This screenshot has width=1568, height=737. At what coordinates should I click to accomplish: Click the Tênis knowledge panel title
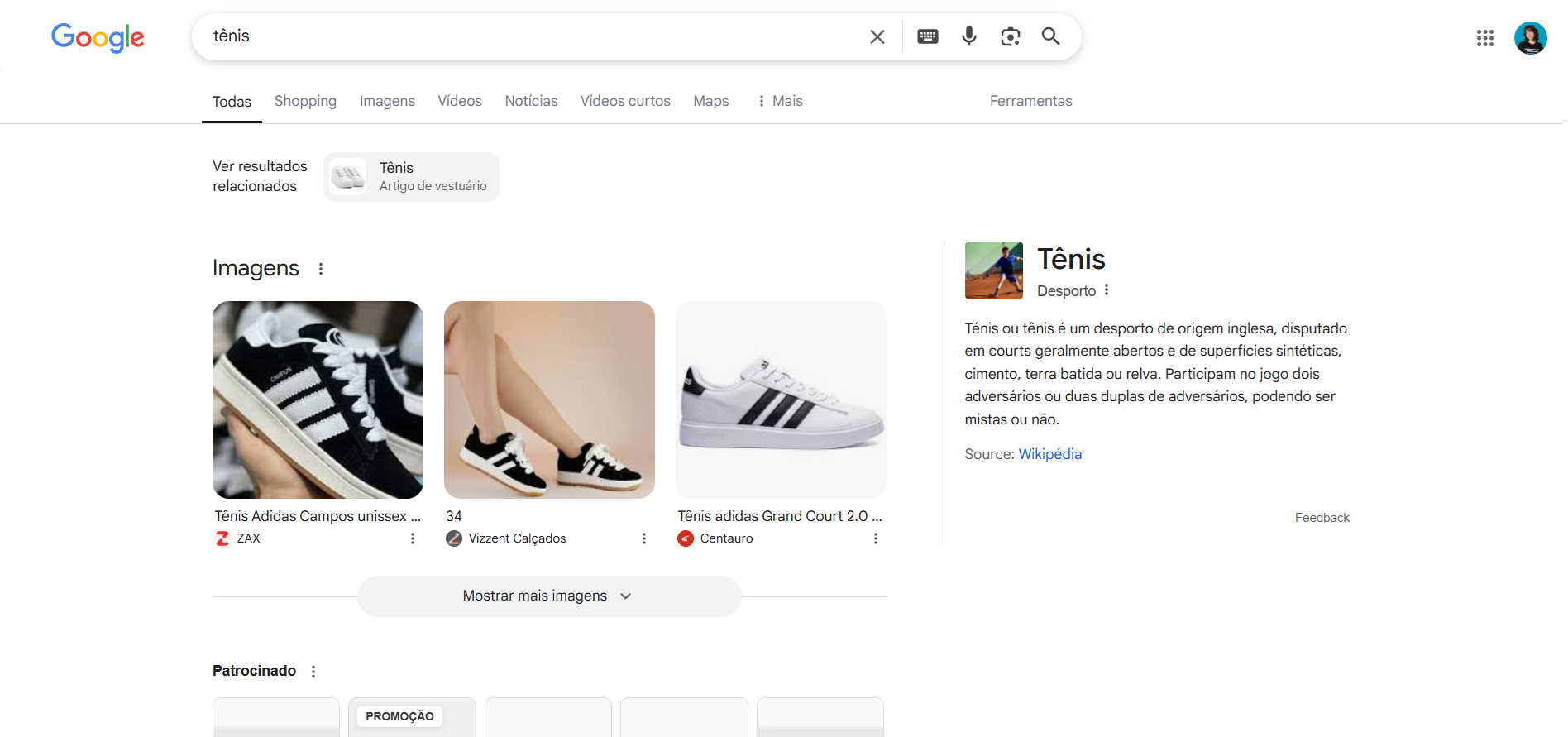1071,259
